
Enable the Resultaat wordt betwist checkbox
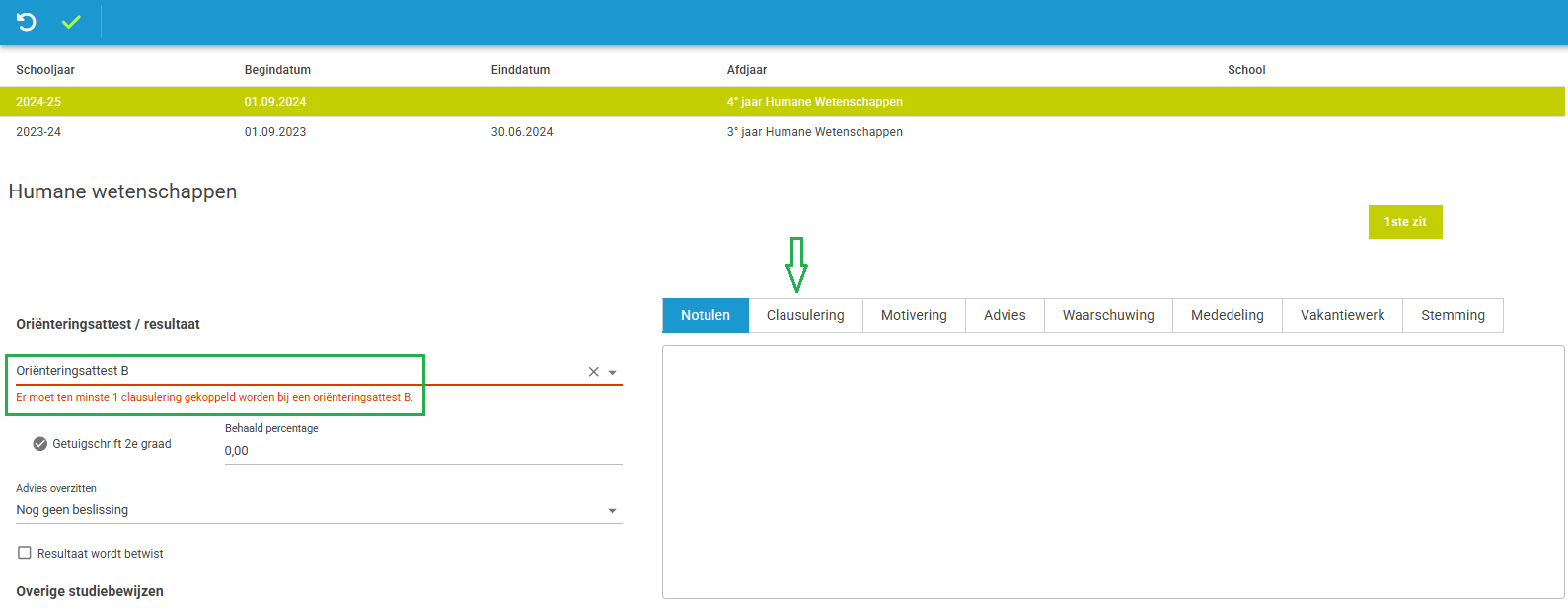click(x=25, y=553)
